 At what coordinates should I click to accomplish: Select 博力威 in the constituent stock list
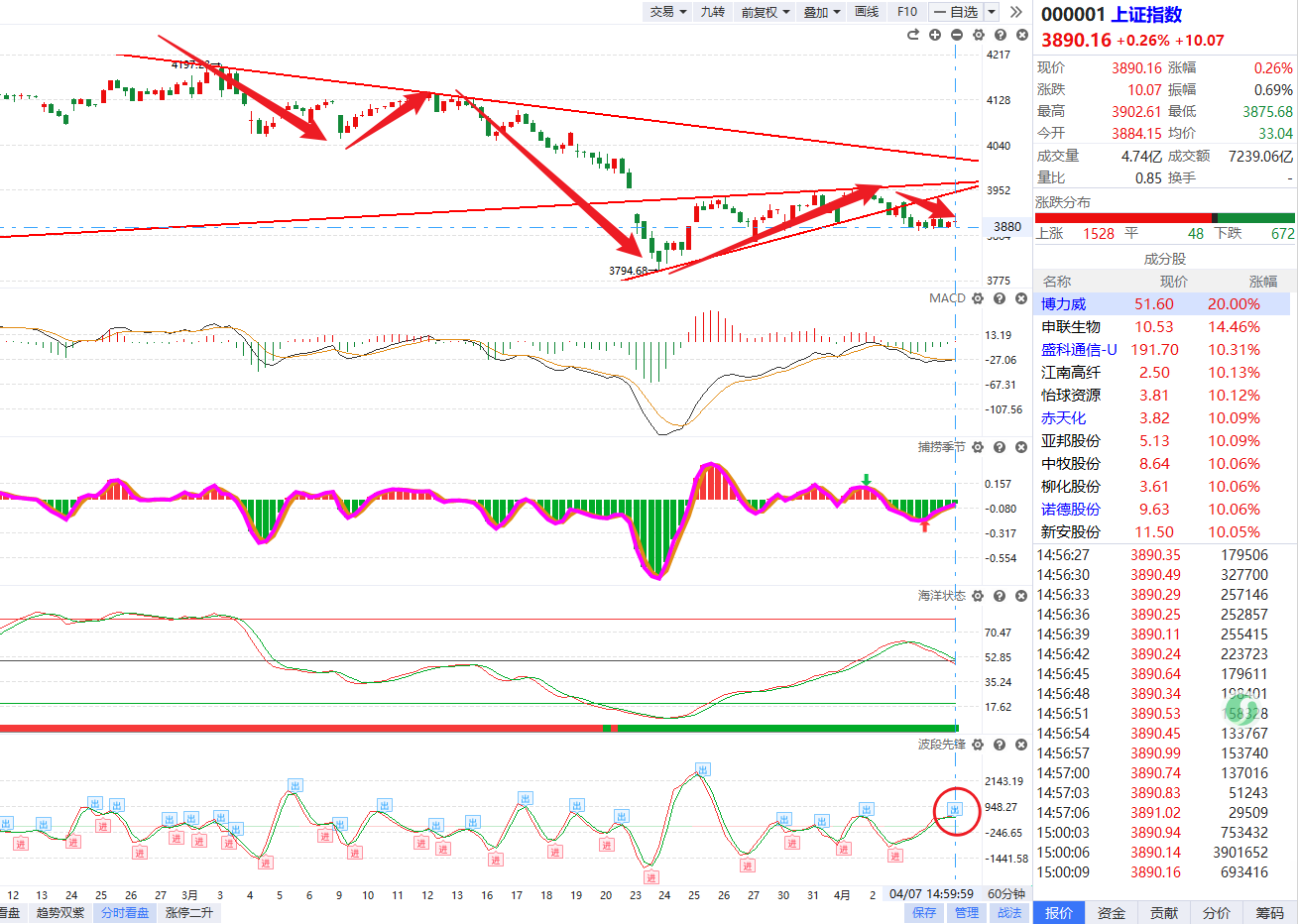click(x=1064, y=304)
